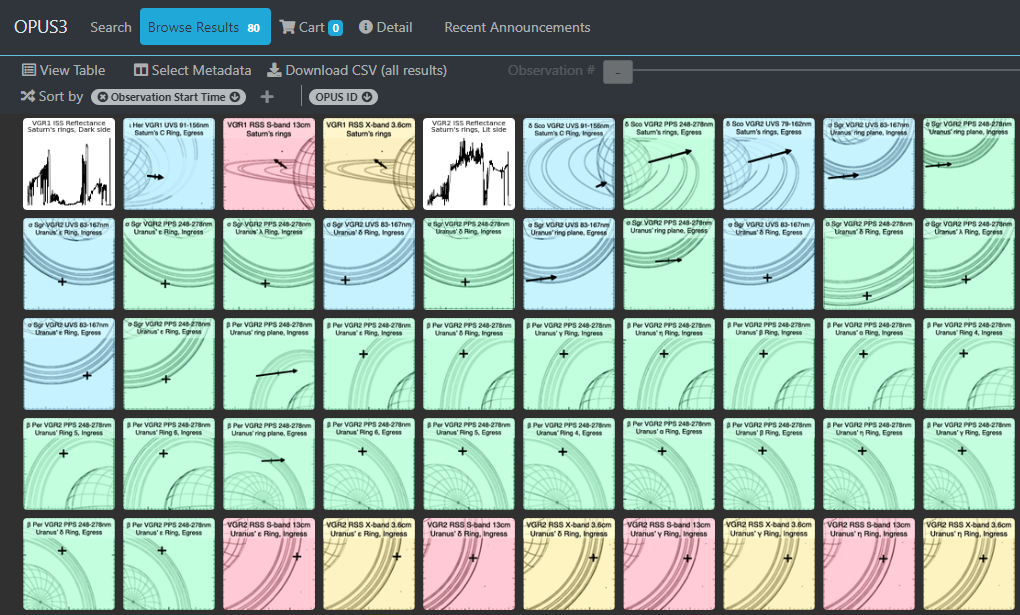Open β Per VGR2 PPS Ring 5 Ingress

click(x=69, y=464)
